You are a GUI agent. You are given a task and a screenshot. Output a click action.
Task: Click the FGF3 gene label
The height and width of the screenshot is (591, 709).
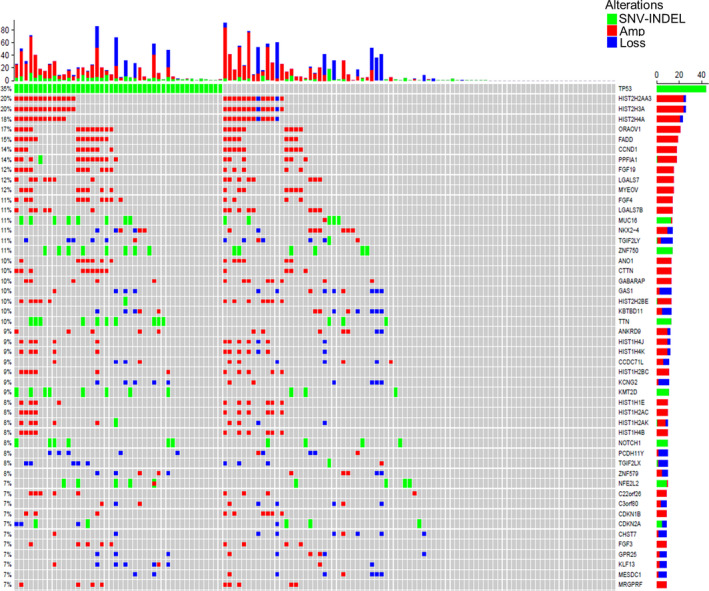tap(625, 544)
